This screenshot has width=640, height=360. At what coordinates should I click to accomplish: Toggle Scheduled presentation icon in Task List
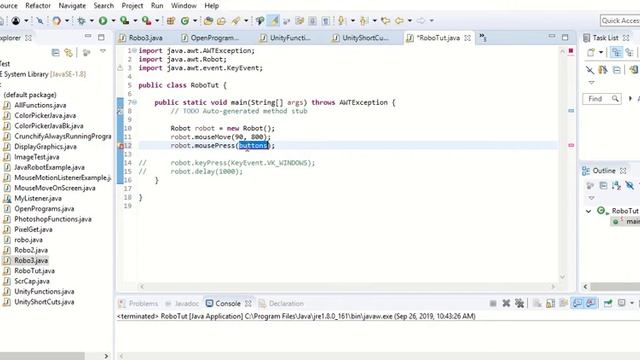coord(629,52)
